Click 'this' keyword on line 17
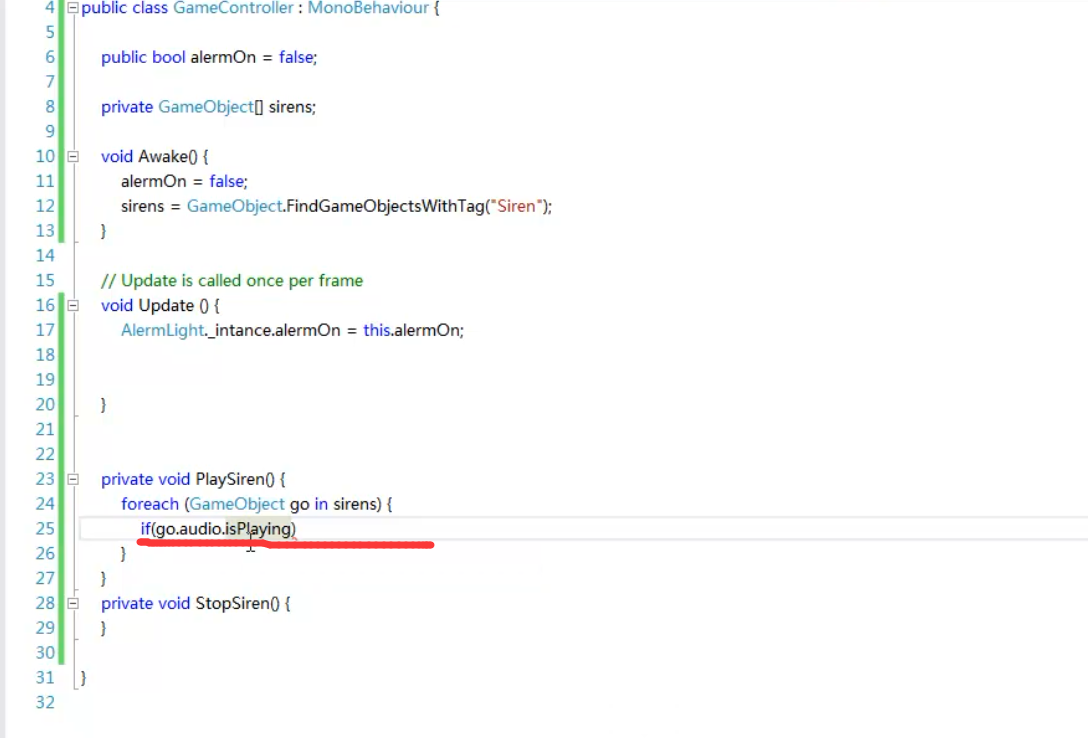This screenshot has height=738, width=1088. point(376,331)
